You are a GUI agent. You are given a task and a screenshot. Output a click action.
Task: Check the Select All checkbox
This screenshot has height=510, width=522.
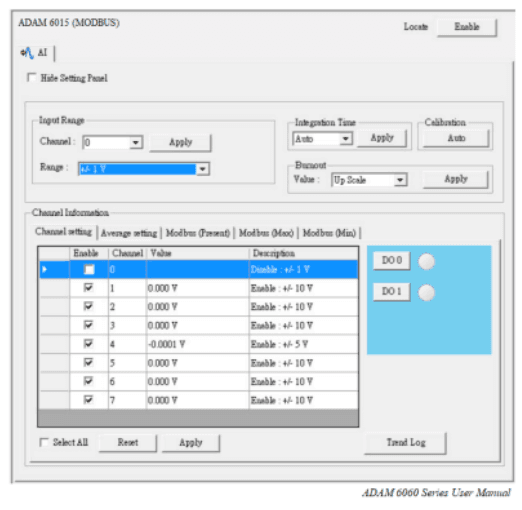(44, 442)
